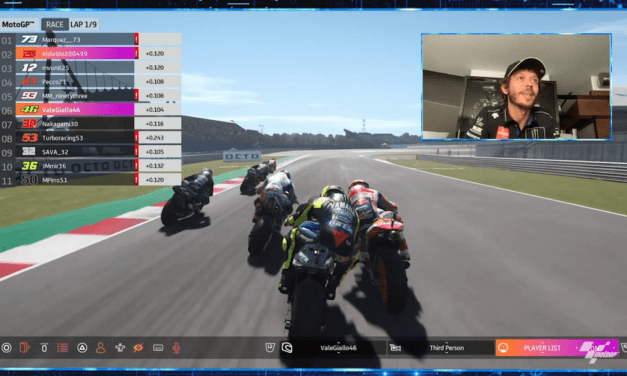
Task: Click the +0.132 gap time
Action: pyautogui.click(x=155, y=166)
